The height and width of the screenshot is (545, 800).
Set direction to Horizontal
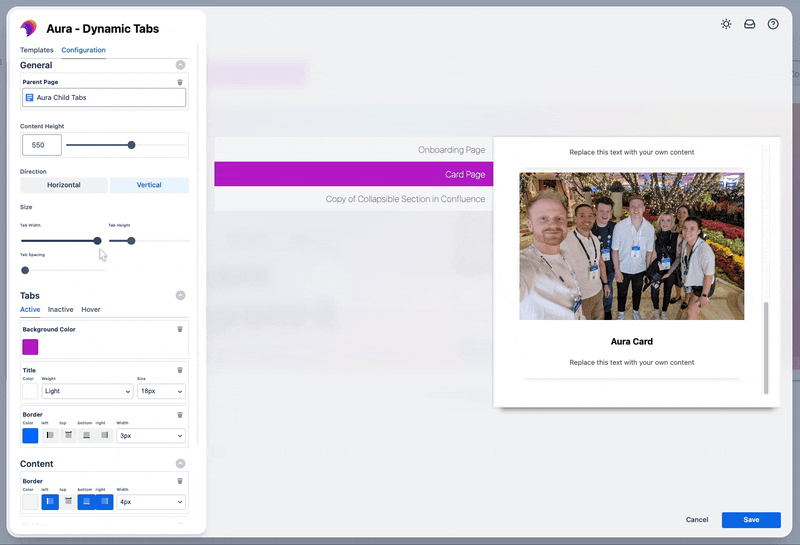pyautogui.click(x=64, y=185)
